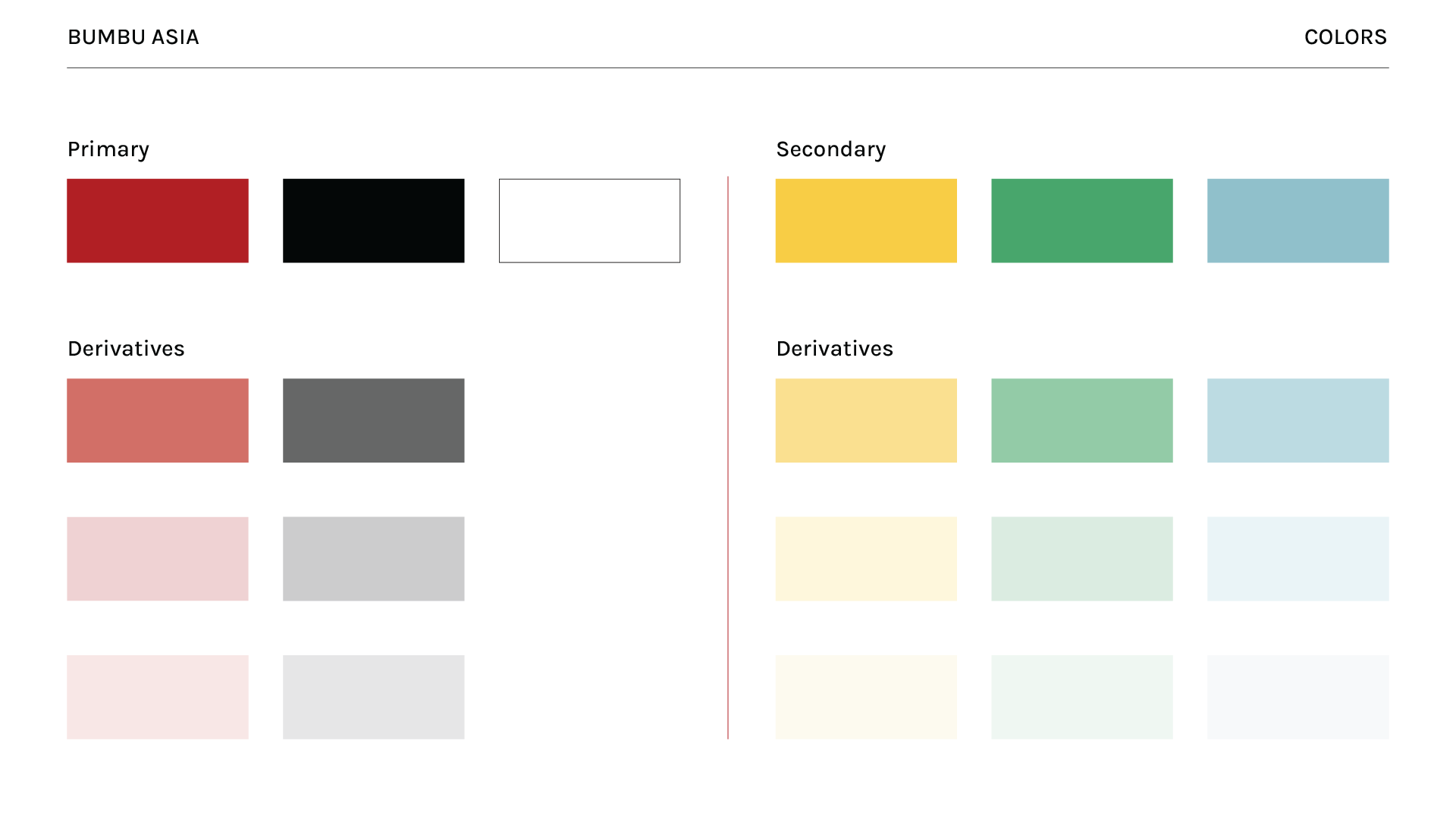Click the dark gray derivative swatch
Image resolution: width=1456 pixels, height=819 pixels.
[x=373, y=420]
